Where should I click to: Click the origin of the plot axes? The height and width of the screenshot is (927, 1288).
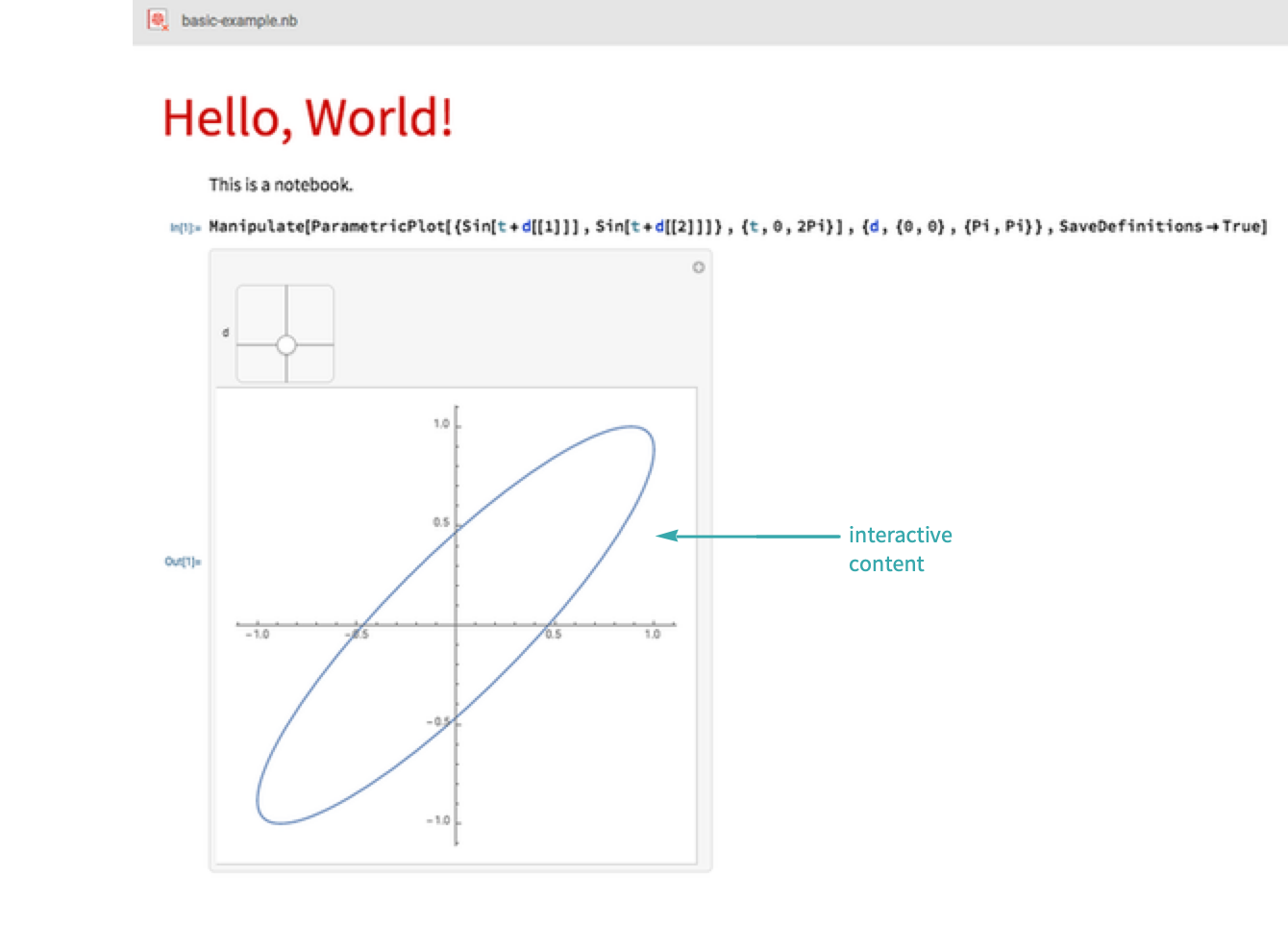(457, 625)
